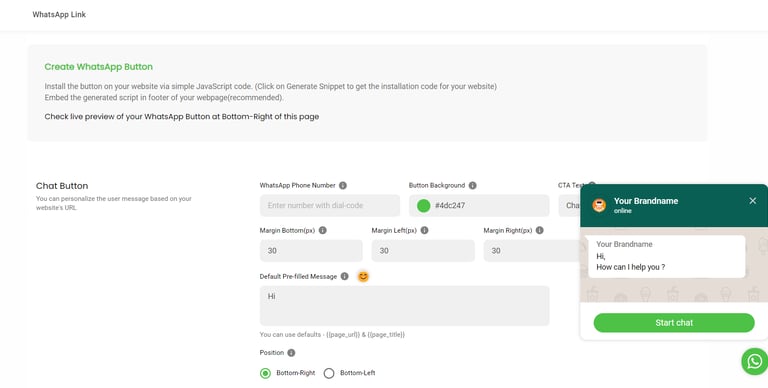
Task: Click into the Default Pre-filled Message textarea
Action: (405, 306)
